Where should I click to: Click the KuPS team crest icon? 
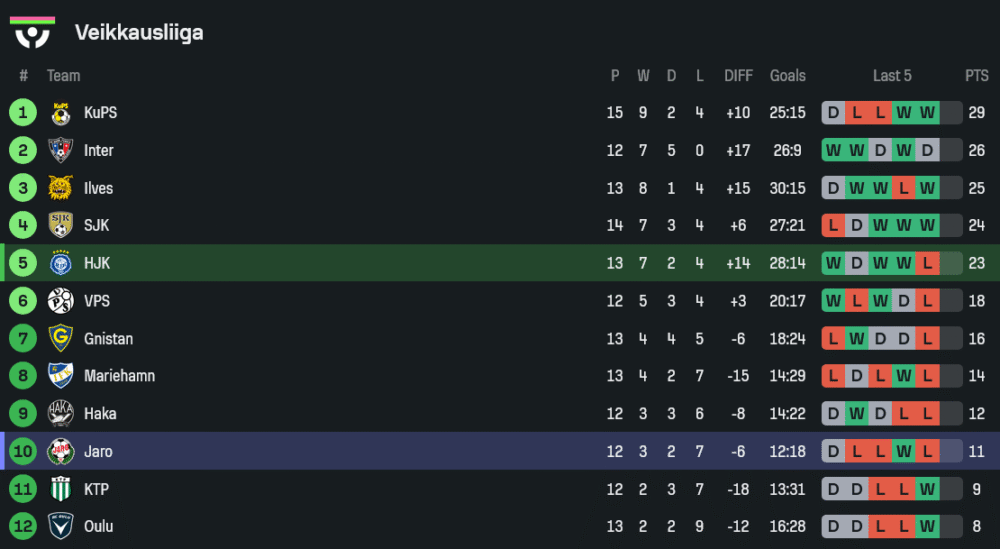[60, 113]
